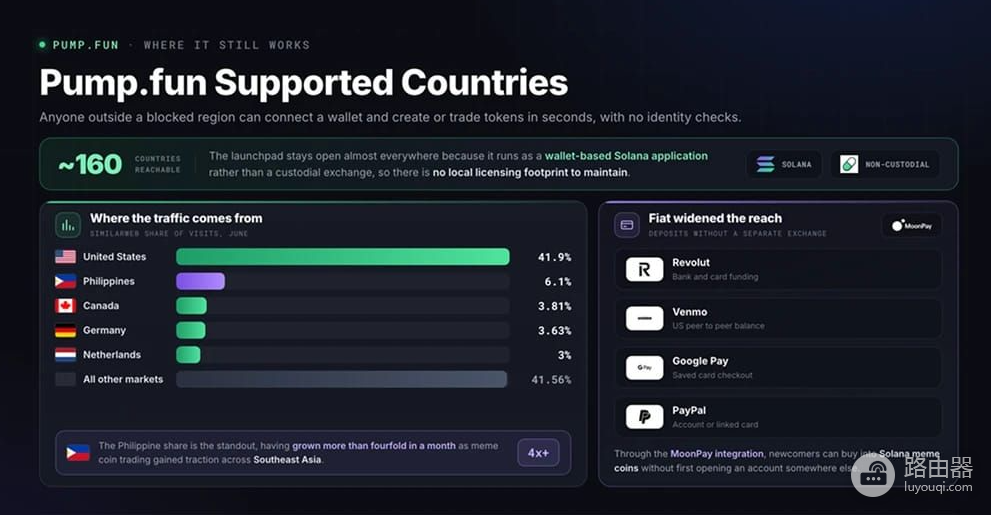Click the 4x+ growth badge
Viewport: 991px width, 515px height.
[x=538, y=453]
